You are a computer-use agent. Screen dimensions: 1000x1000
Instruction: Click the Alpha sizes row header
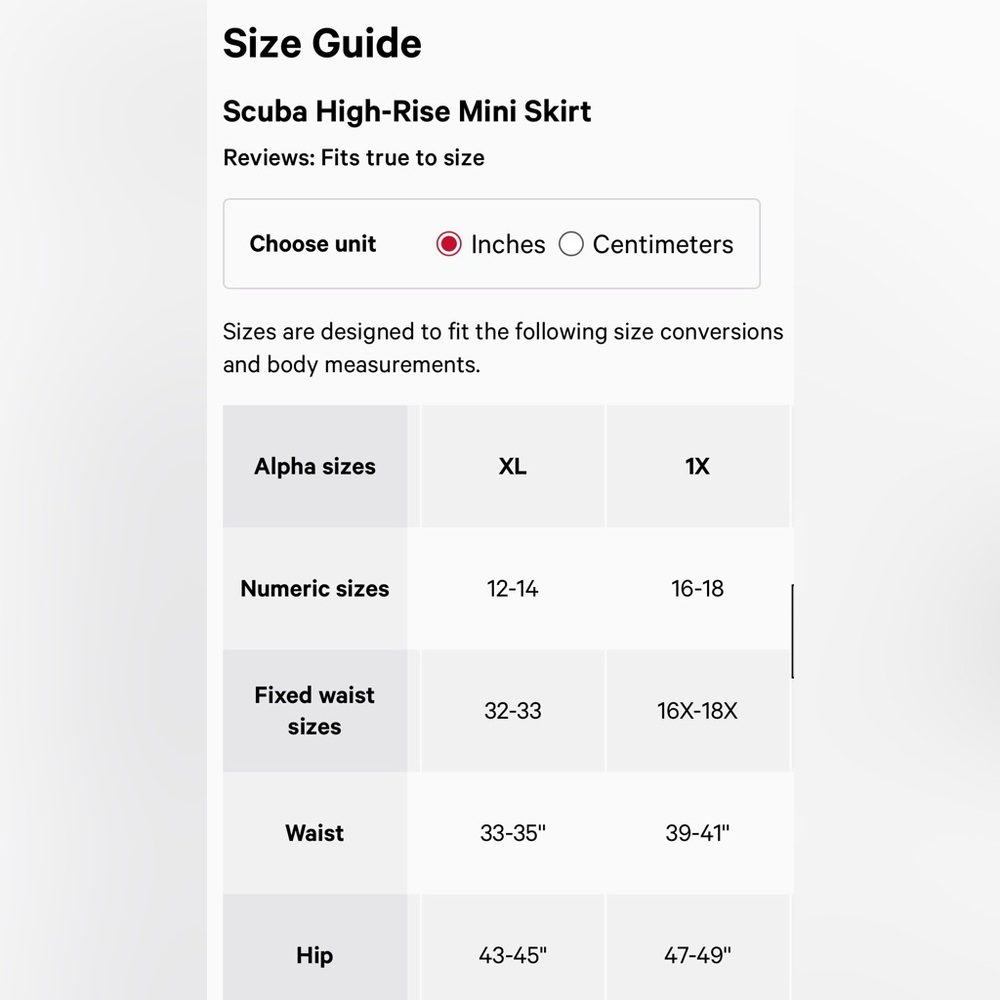click(x=315, y=466)
